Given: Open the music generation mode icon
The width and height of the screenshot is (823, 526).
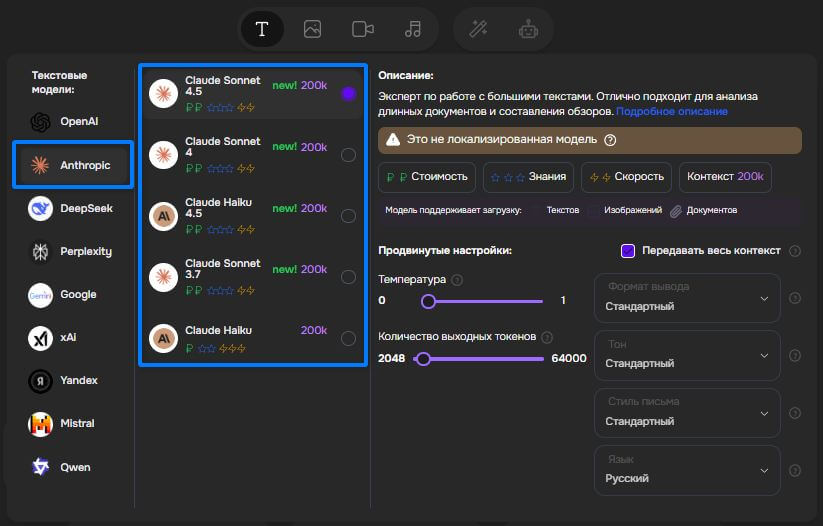Looking at the screenshot, I should coord(413,29).
